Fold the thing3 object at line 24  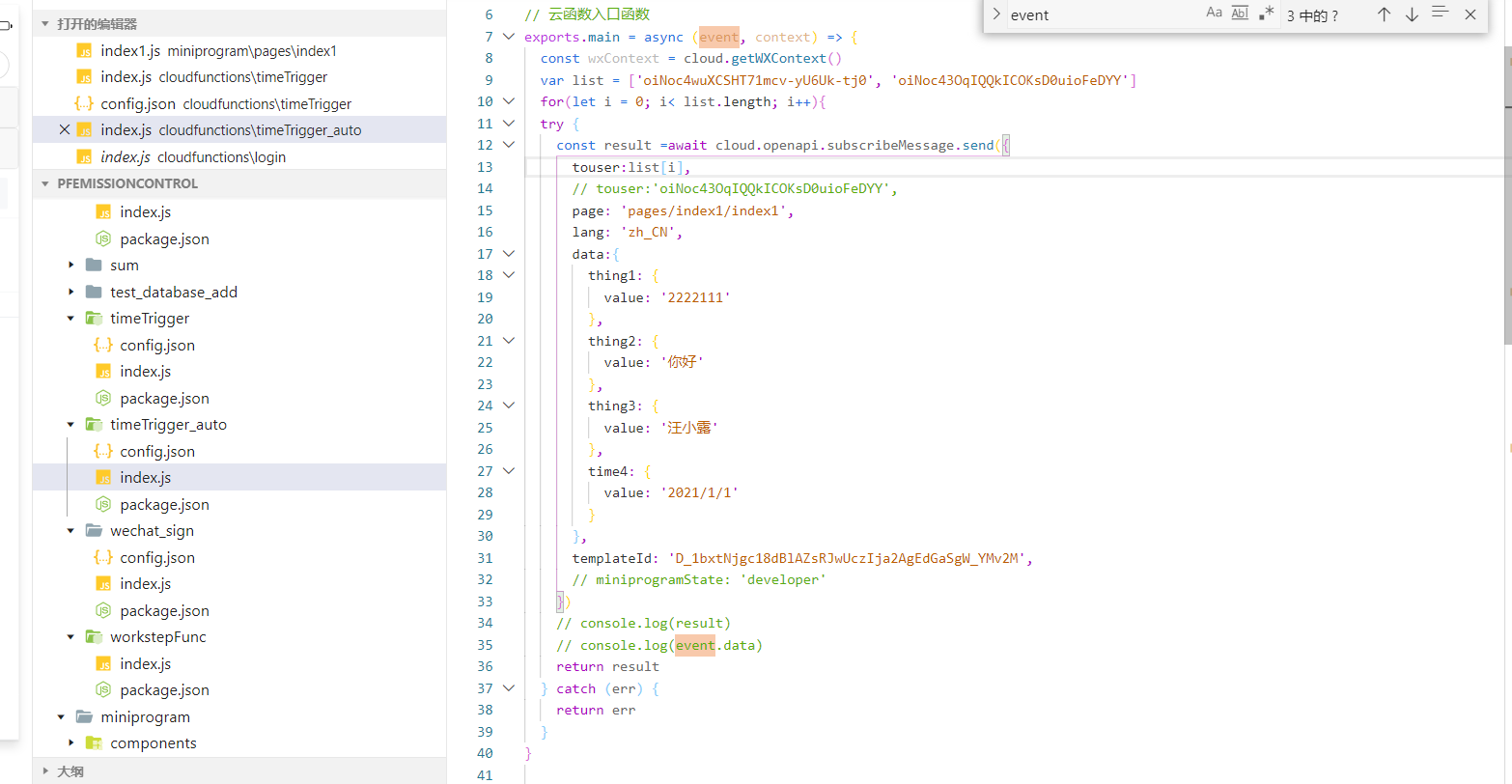(x=509, y=406)
